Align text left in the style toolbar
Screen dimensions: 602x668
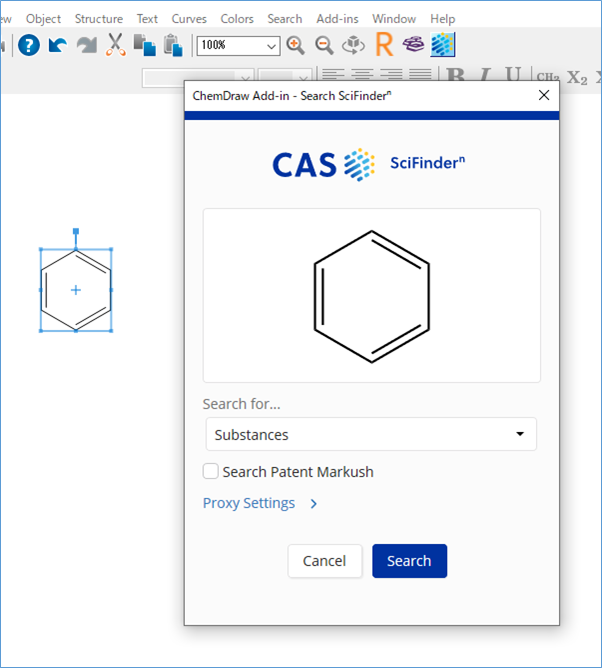(333, 75)
